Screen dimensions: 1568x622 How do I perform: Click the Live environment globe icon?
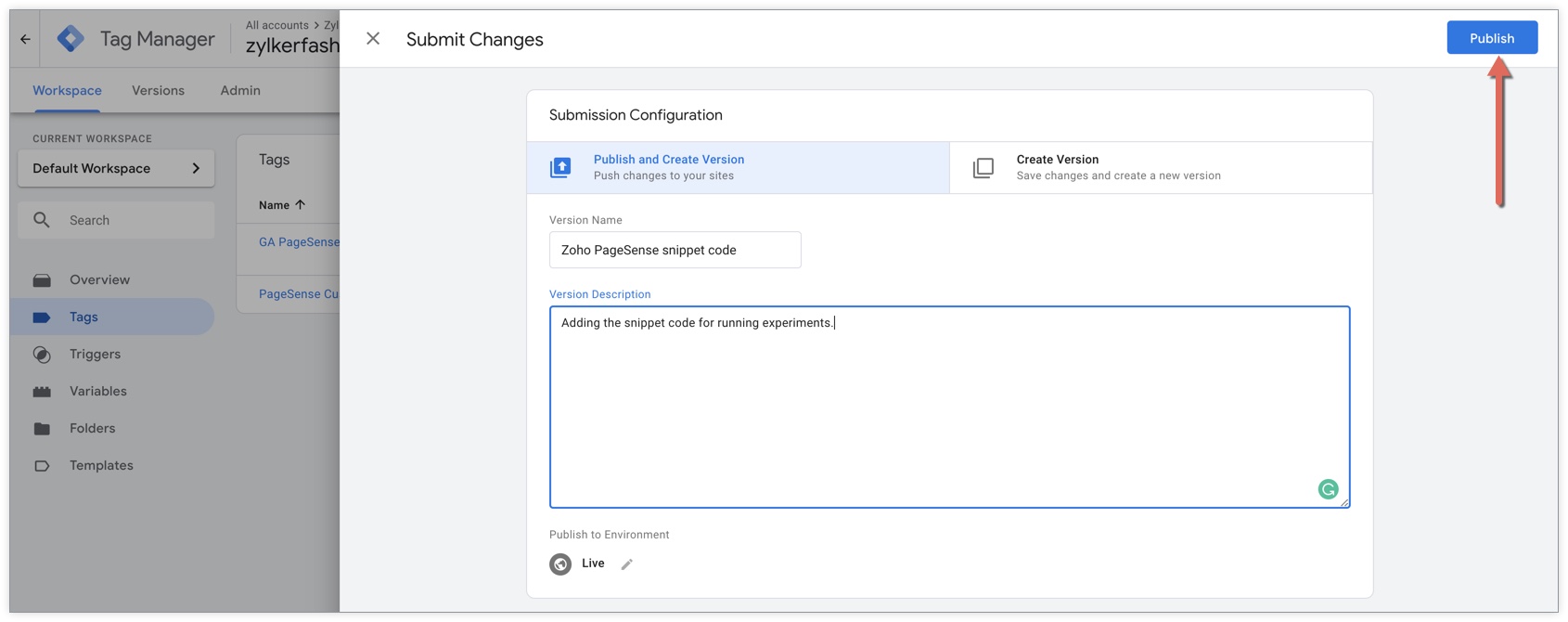pyautogui.click(x=560, y=564)
